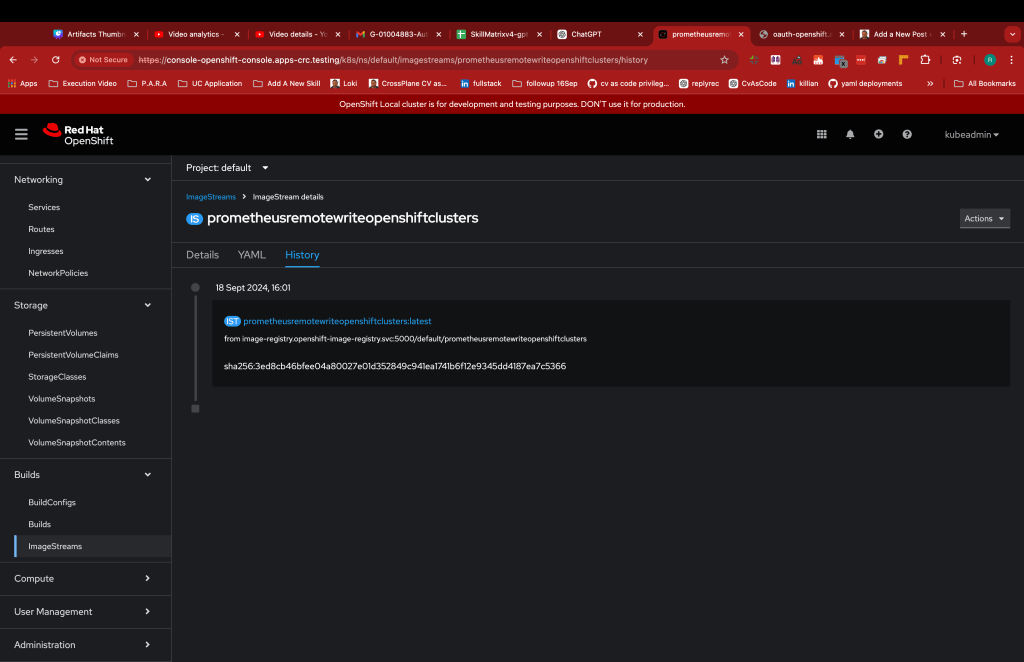Switch to the Video analytics tab
This screenshot has height=662, width=1024.
pos(197,34)
